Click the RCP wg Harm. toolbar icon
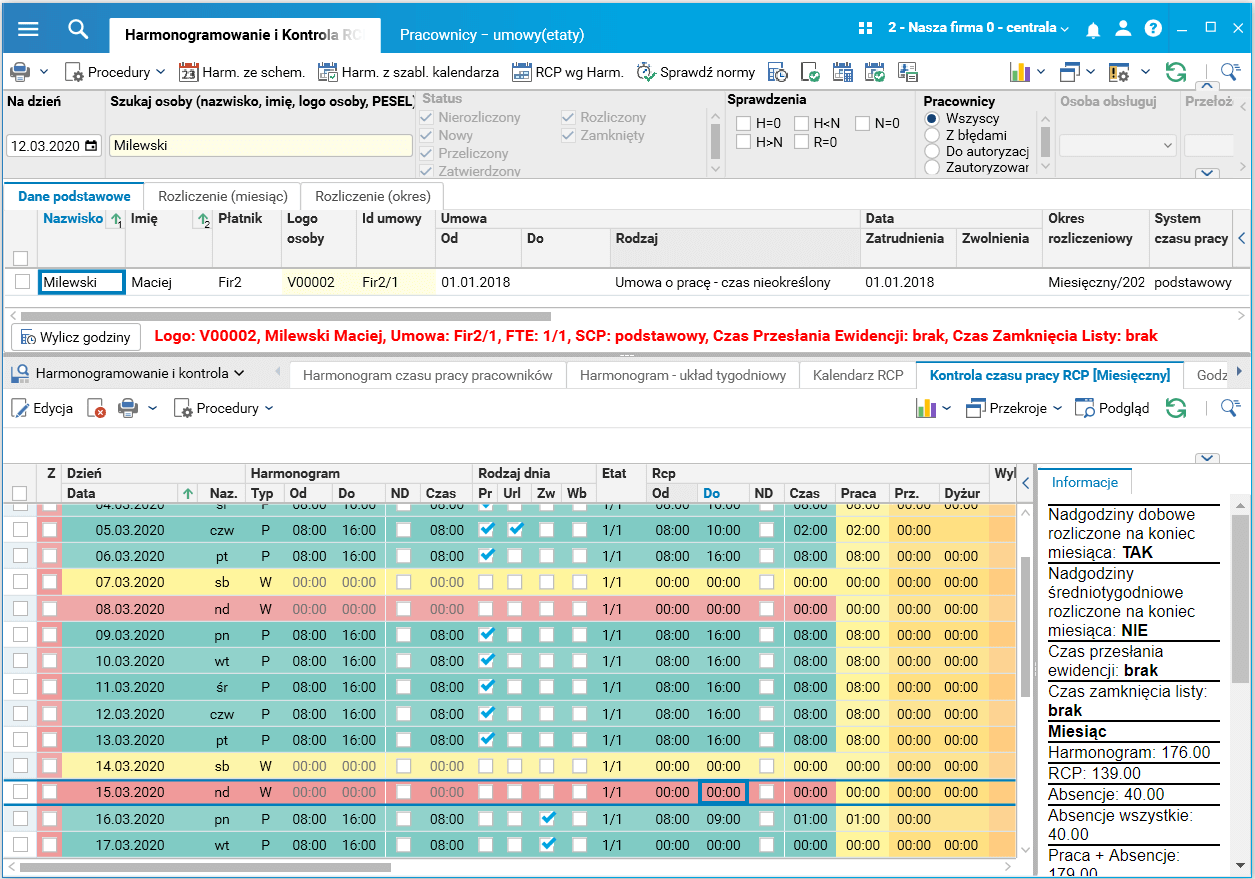 (x=521, y=72)
